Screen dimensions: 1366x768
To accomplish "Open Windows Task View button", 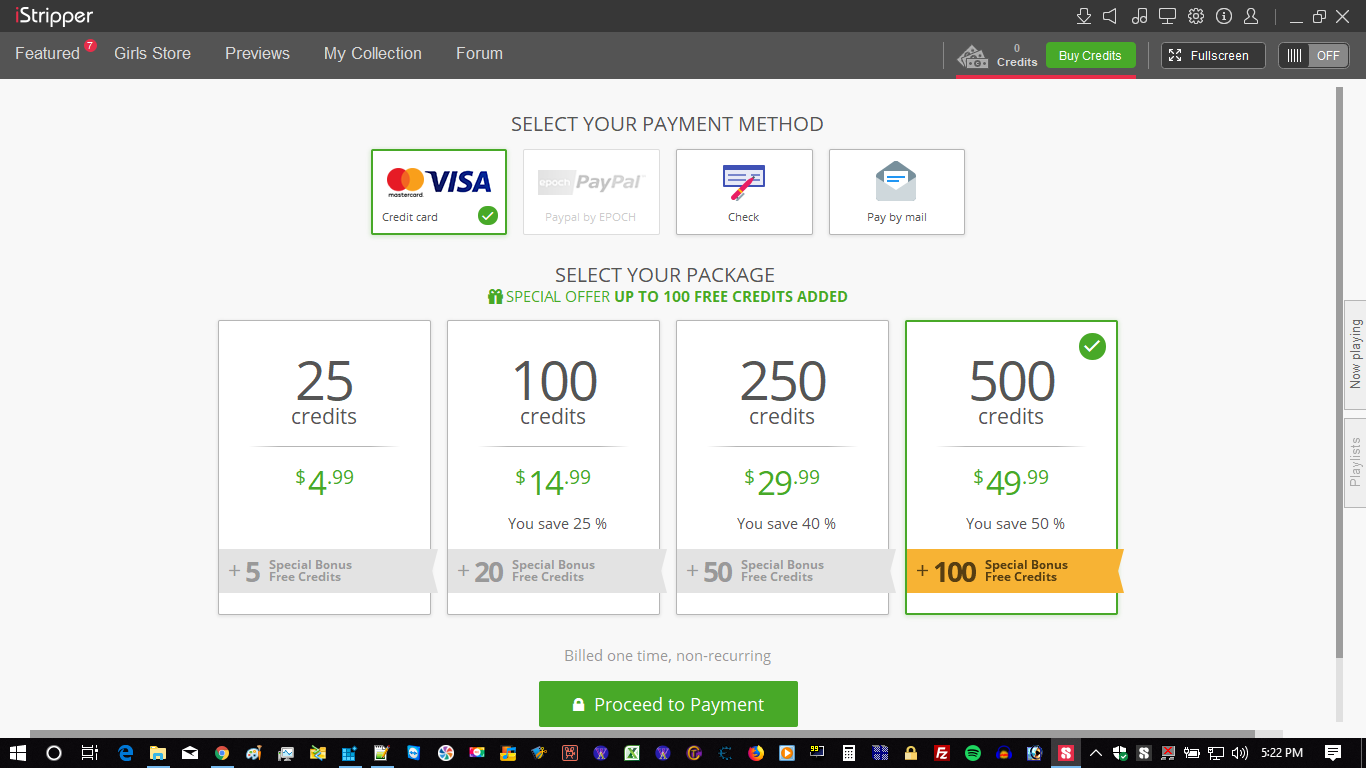I will (89, 753).
